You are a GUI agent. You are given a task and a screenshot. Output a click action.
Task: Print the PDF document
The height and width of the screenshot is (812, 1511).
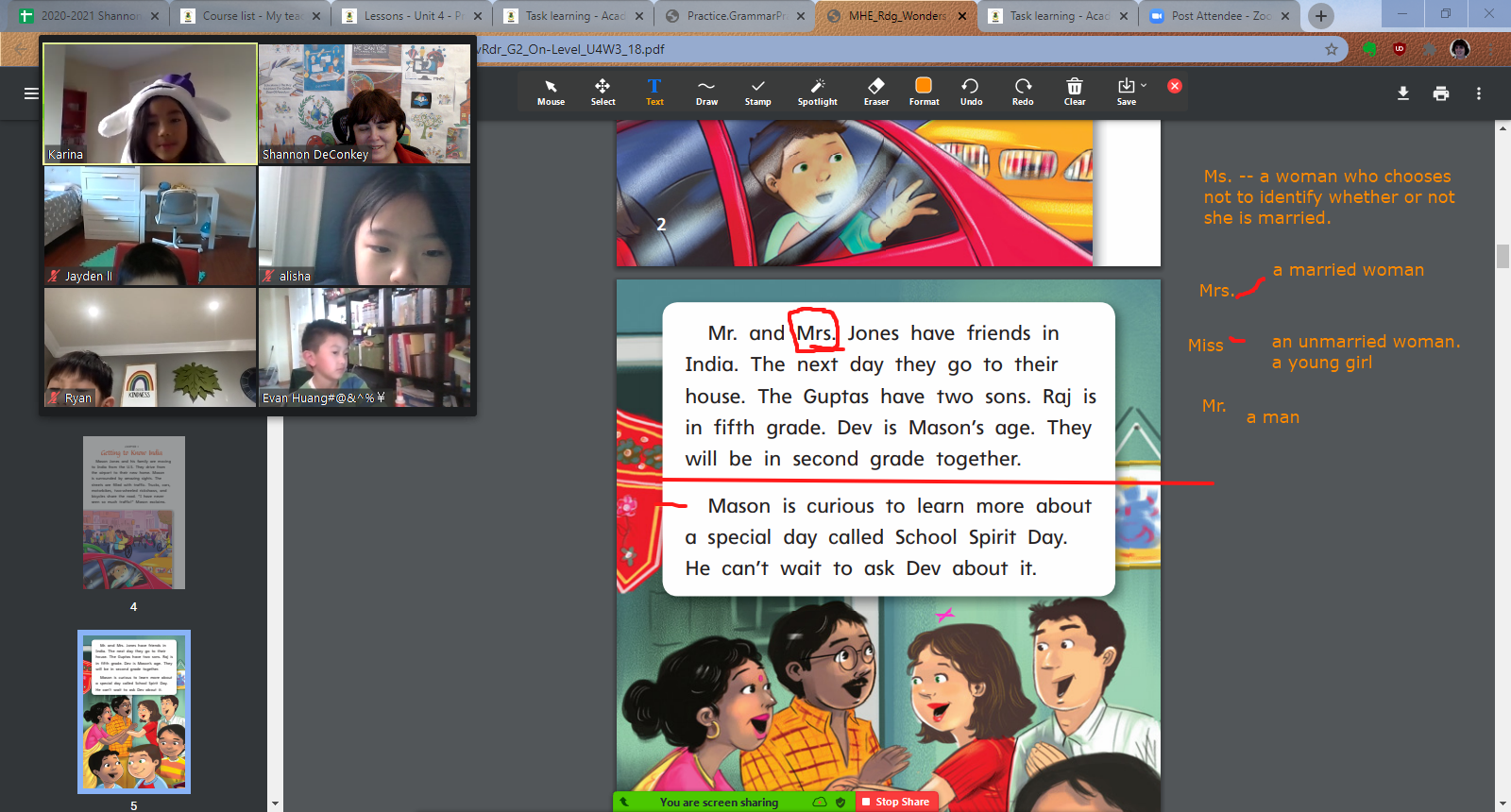(x=1441, y=93)
